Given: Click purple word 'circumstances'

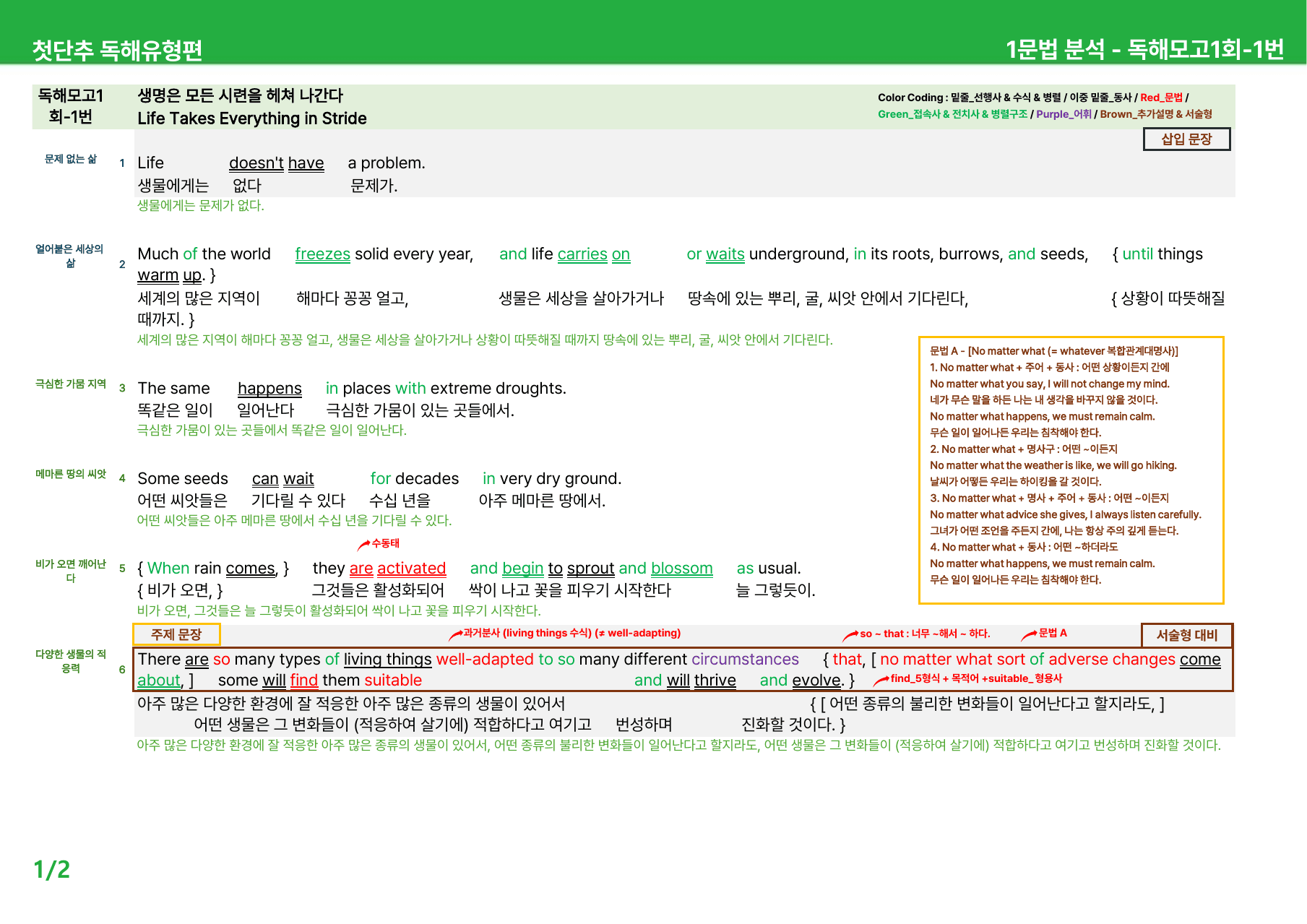Looking at the screenshot, I should [745, 660].
